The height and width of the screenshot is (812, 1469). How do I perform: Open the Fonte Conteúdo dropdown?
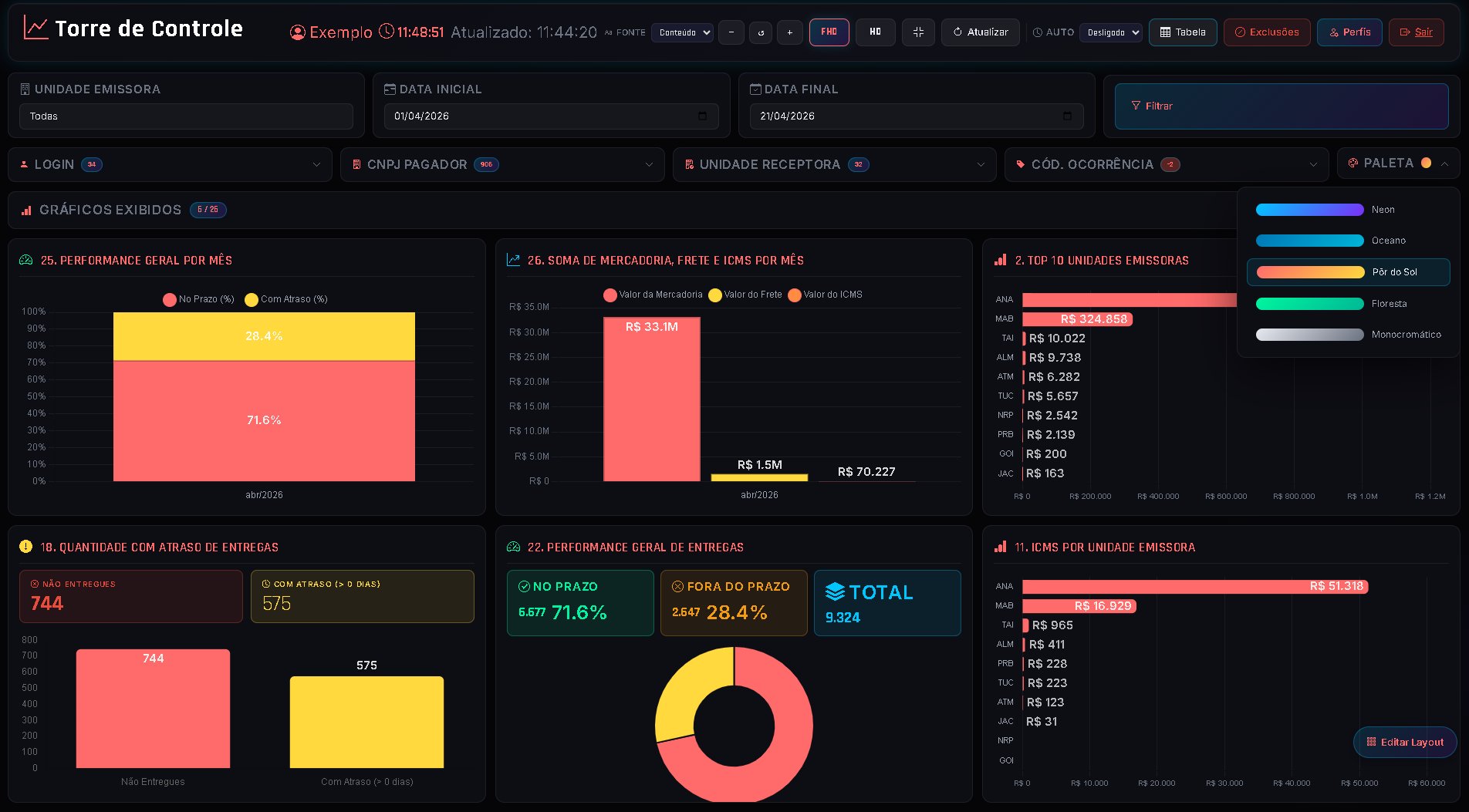[682, 32]
